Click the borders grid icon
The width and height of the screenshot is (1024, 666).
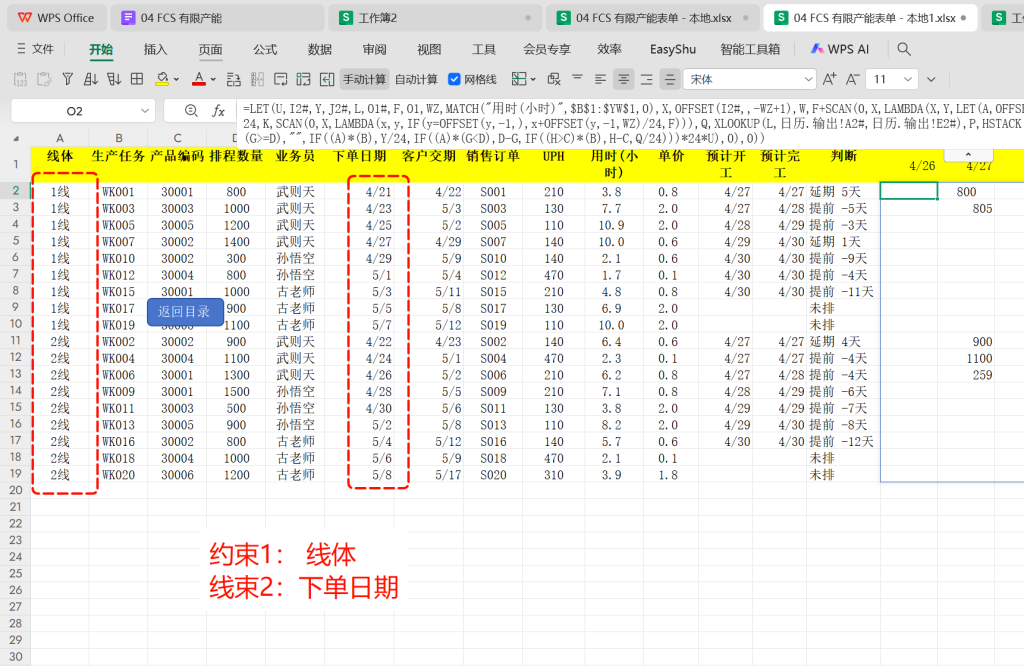pyautogui.click(x=519, y=80)
